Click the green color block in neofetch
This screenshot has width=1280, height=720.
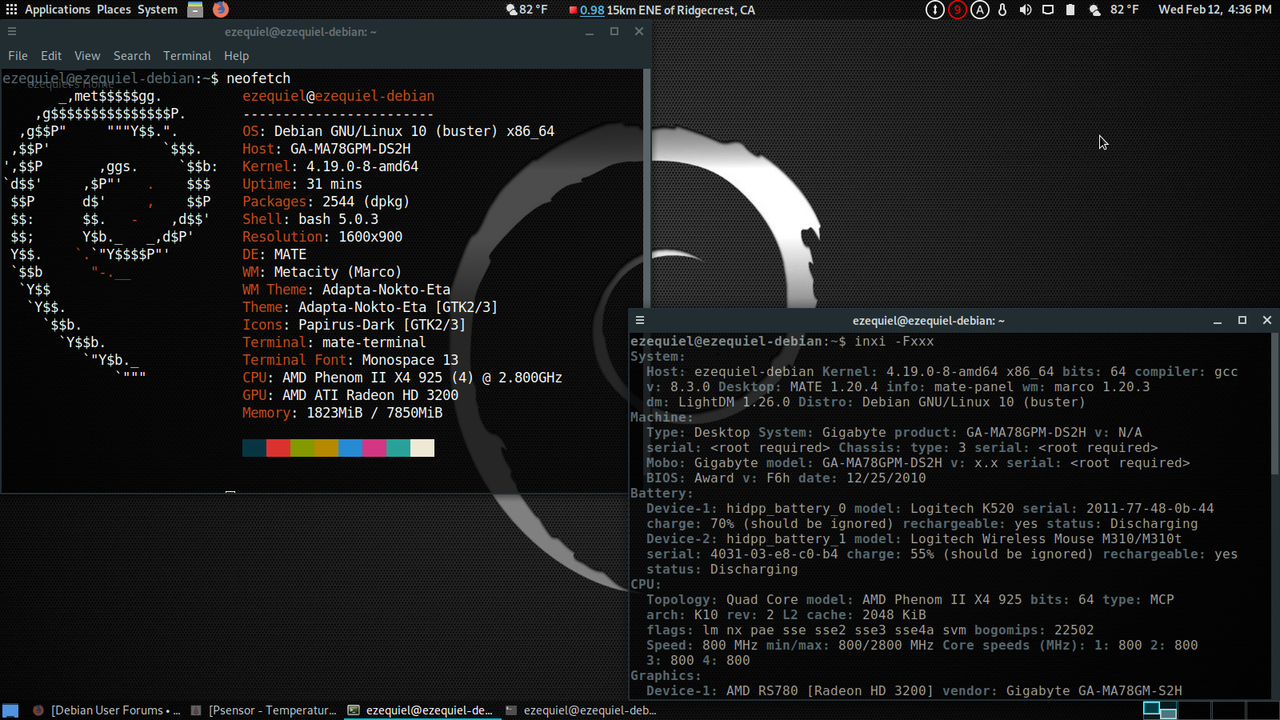pos(302,448)
